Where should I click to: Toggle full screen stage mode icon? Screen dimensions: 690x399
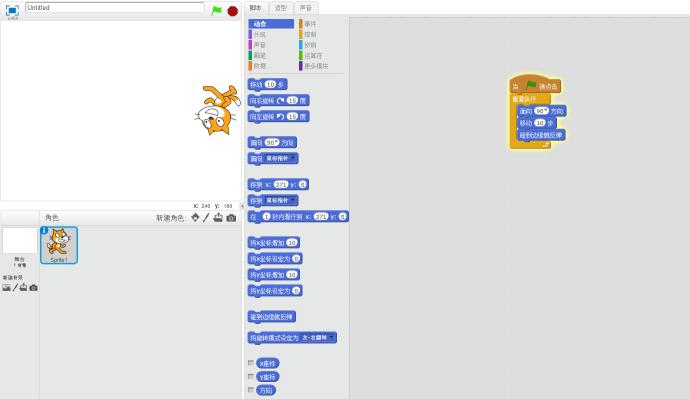12,10
